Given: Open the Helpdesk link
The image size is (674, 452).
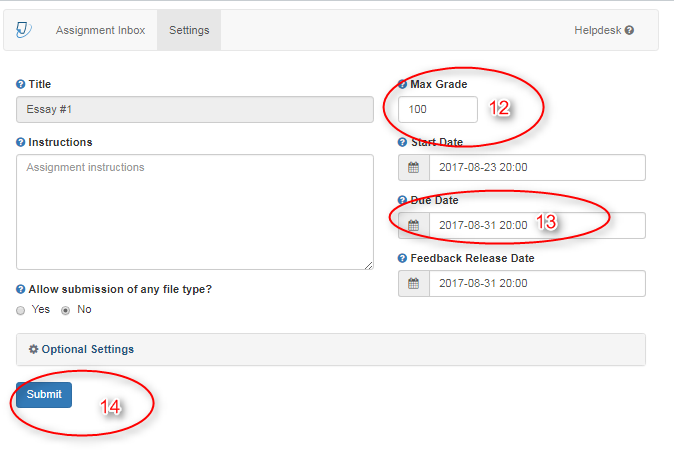Looking at the screenshot, I should point(603,30).
